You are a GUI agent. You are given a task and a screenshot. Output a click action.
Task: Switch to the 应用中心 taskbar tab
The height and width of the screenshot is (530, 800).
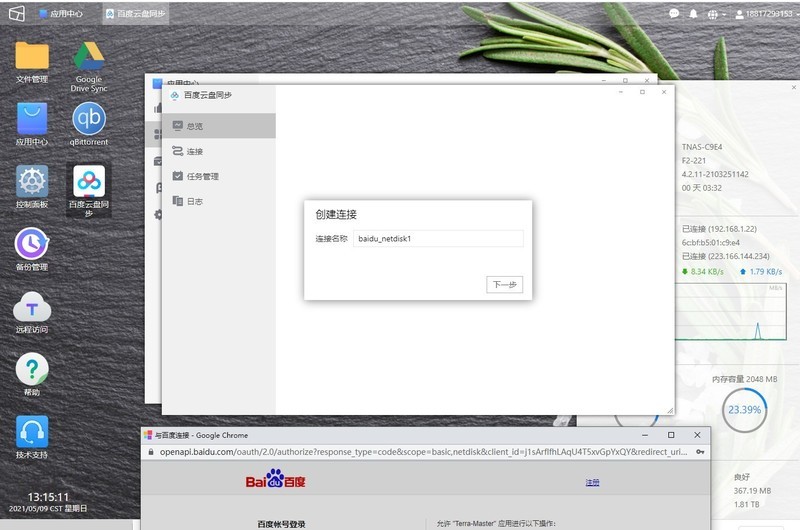coord(61,14)
